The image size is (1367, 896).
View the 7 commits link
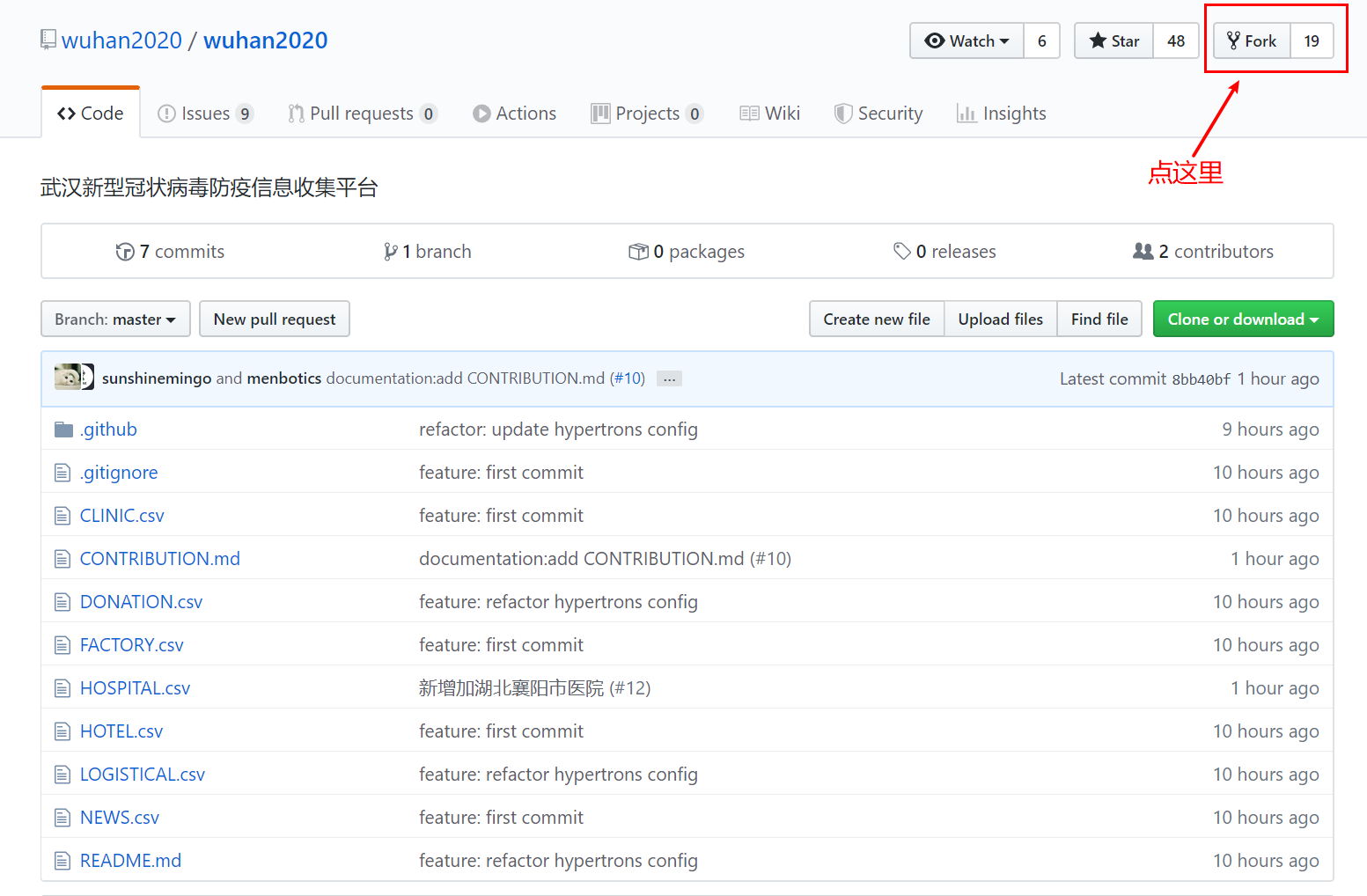(171, 252)
